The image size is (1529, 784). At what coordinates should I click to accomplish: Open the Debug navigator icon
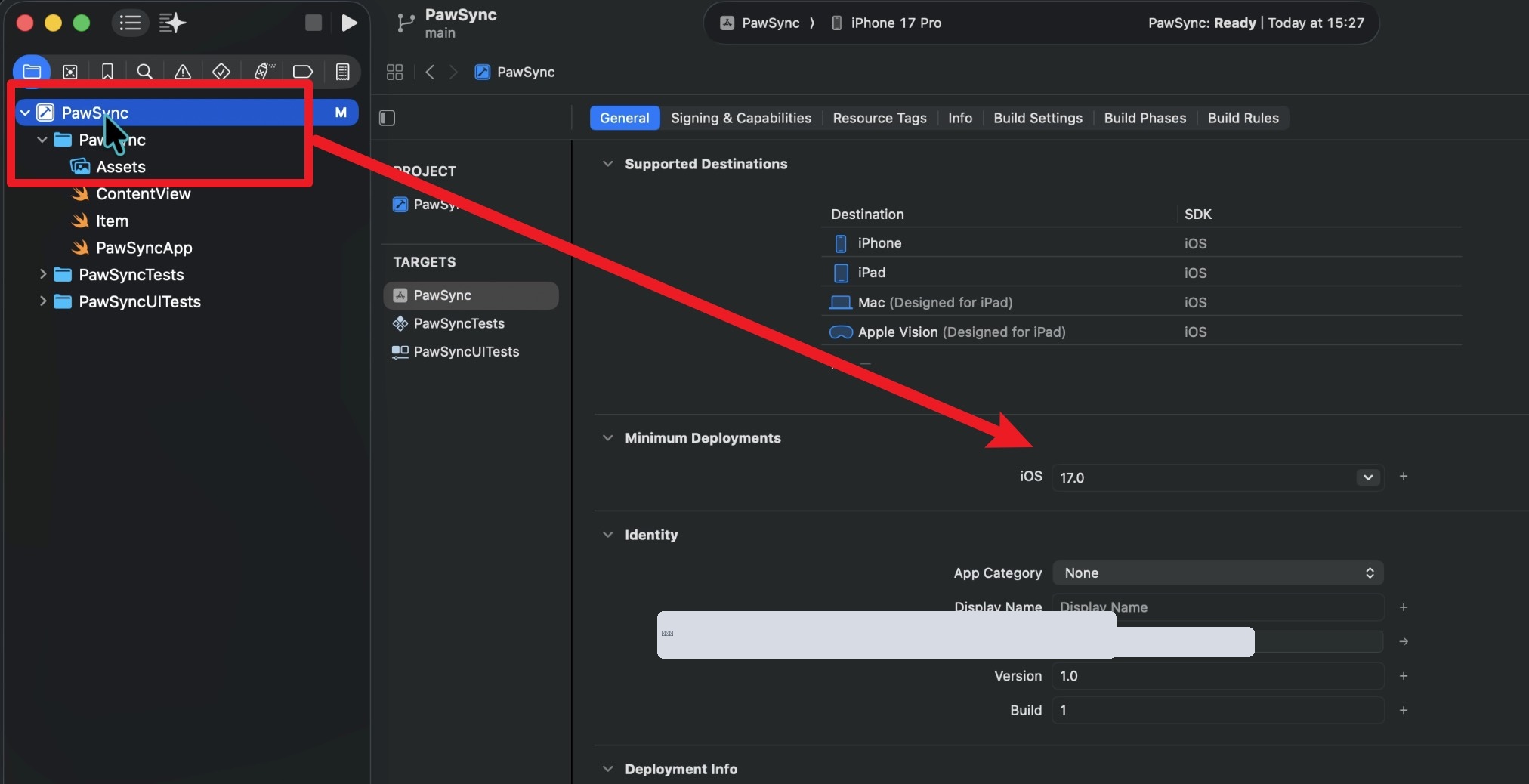(263, 71)
